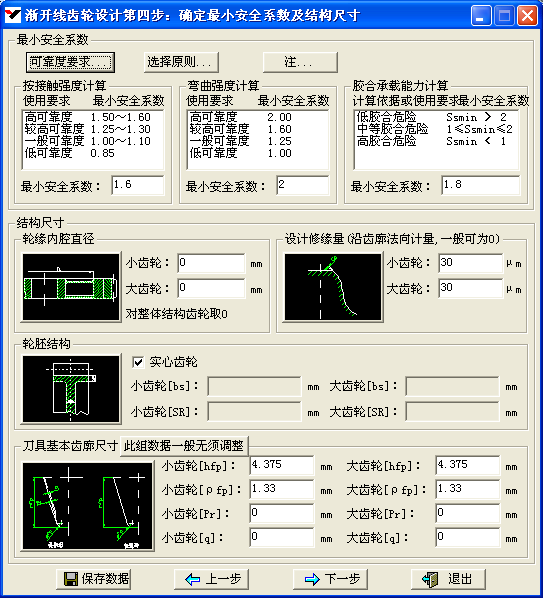Click the 小齿轮[hfp] input field
Screen dimensions: 543x598
282,465
